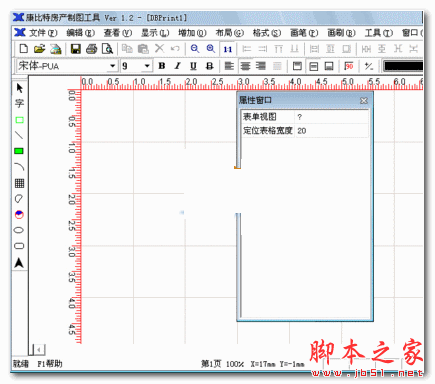Image resolution: width=435 pixels, height=384 pixels.
Task: Click the 属性窗口 title bar
Action: point(305,100)
